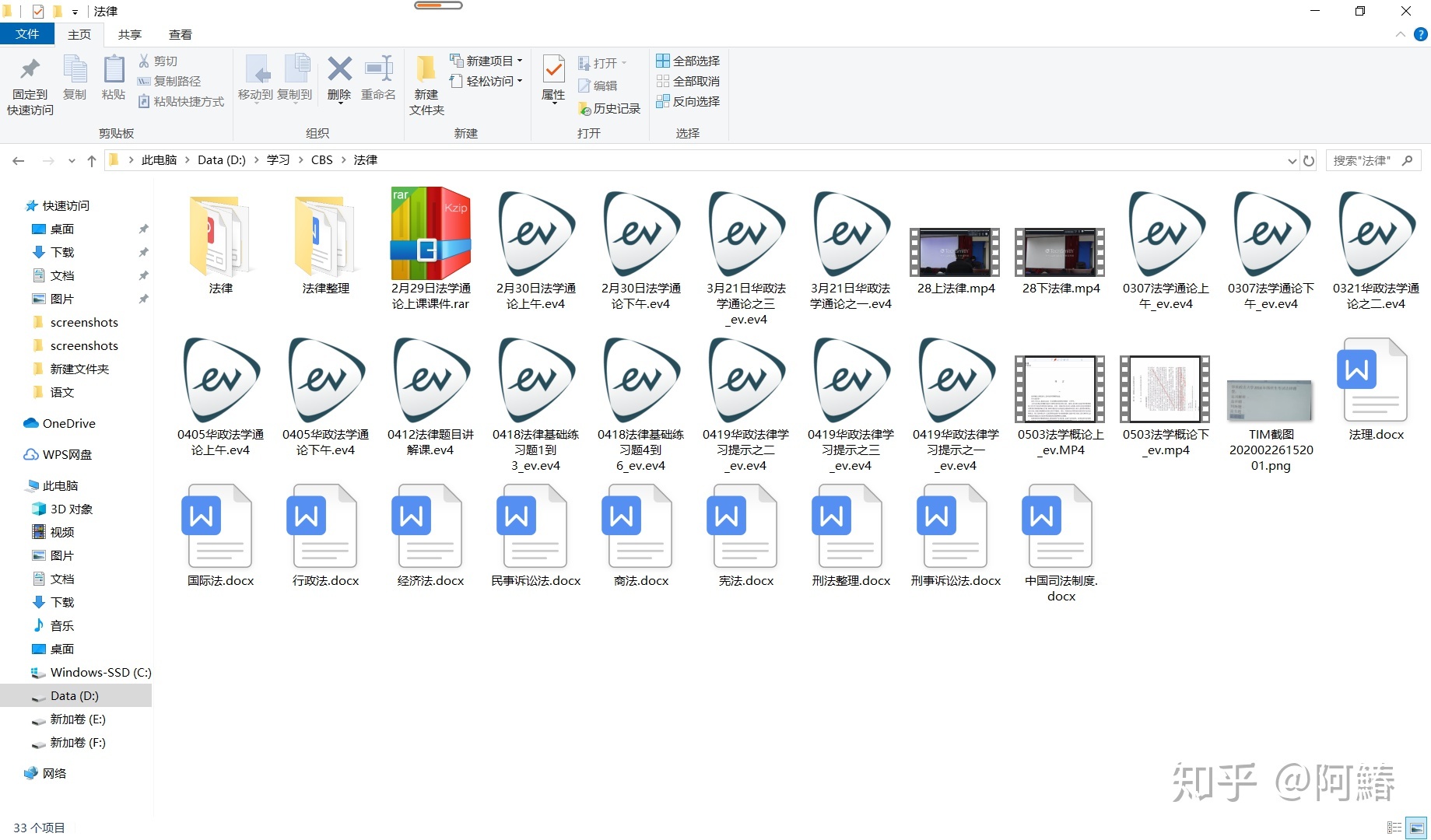The width and height of the screenshot is (1431, 840).
Task: Click the Copy to (复制到) icon
Action: click(296, 69)
